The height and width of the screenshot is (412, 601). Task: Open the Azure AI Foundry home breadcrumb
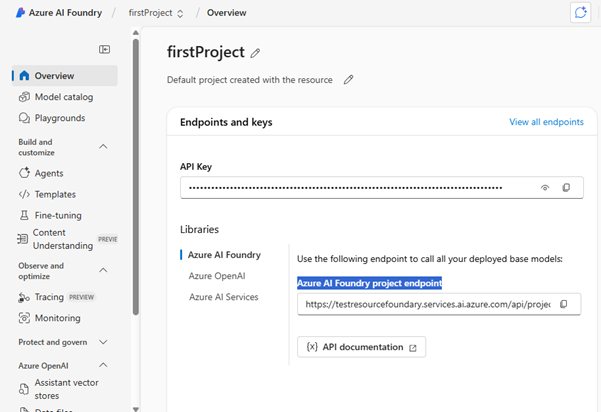pyautogui.click(x=65, y=13)
